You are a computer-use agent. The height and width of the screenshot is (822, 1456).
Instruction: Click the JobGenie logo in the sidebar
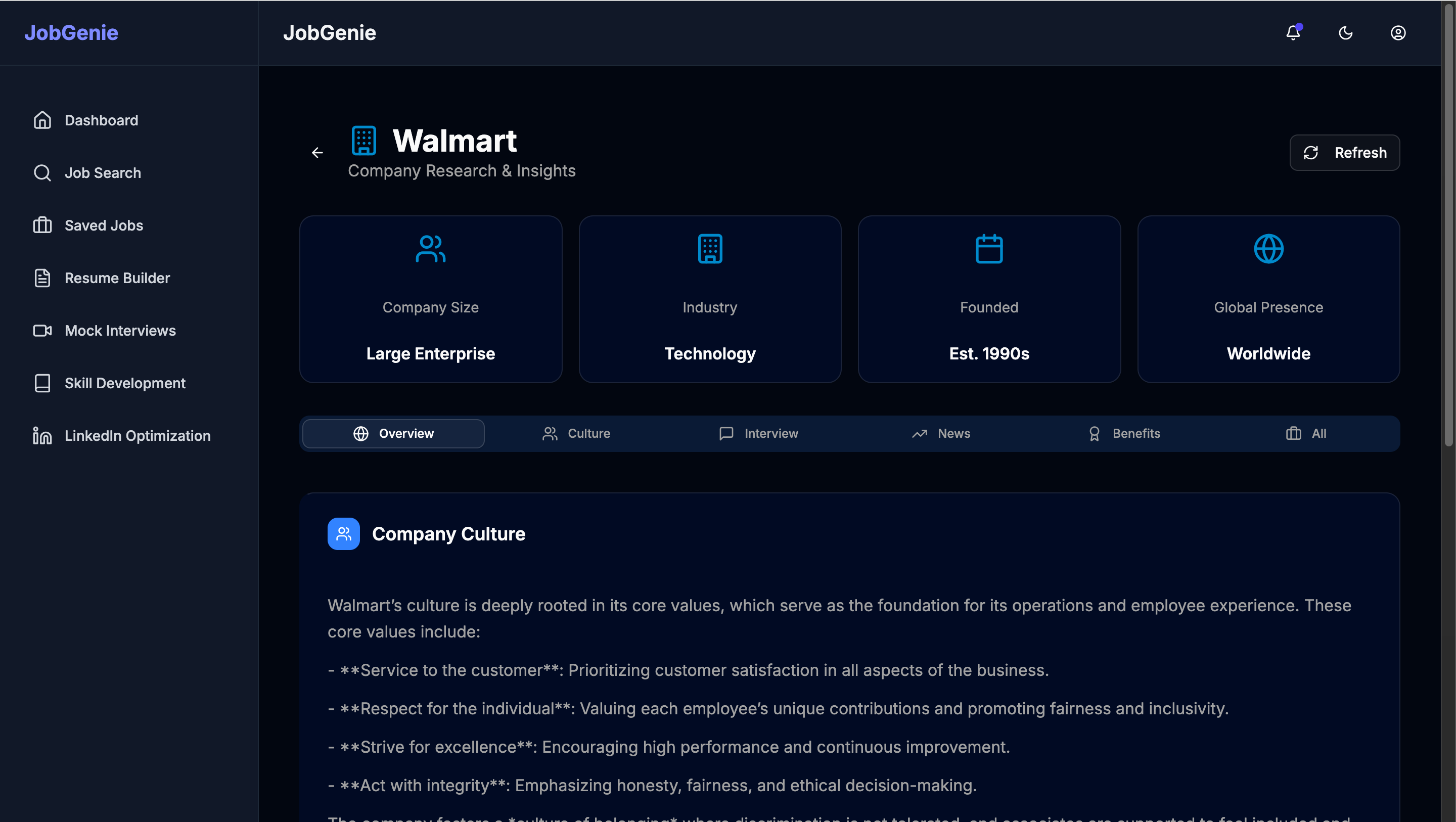71,32
